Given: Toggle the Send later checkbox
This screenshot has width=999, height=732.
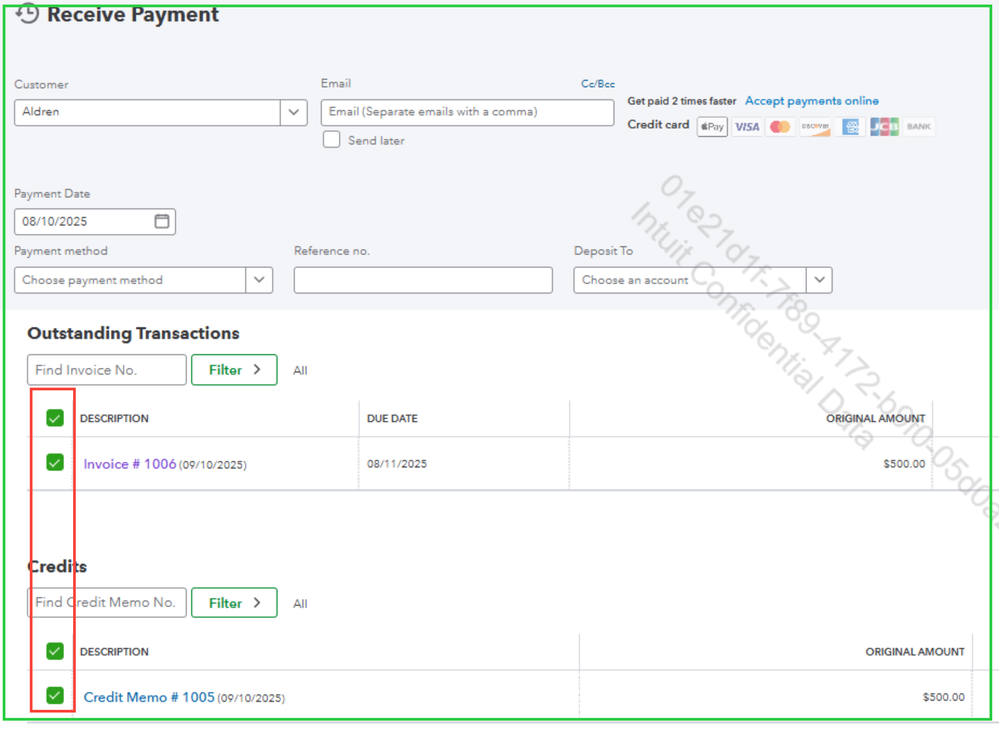Looking at the screenshot, I should (x=331, y=140).
